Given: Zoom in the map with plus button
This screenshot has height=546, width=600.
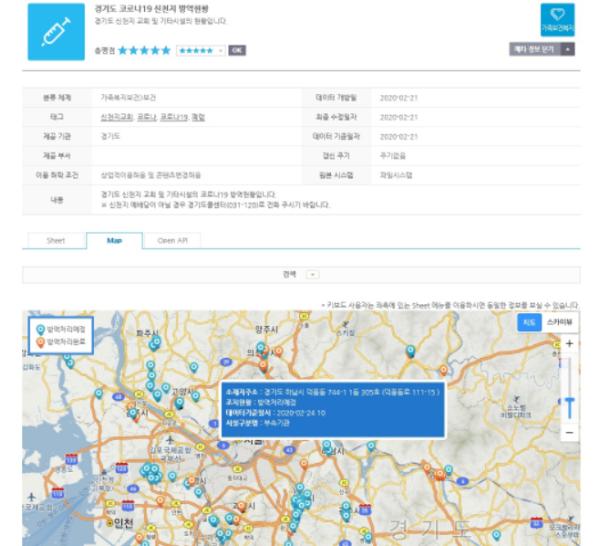Looking at the screenshot, I should (569, 344).
